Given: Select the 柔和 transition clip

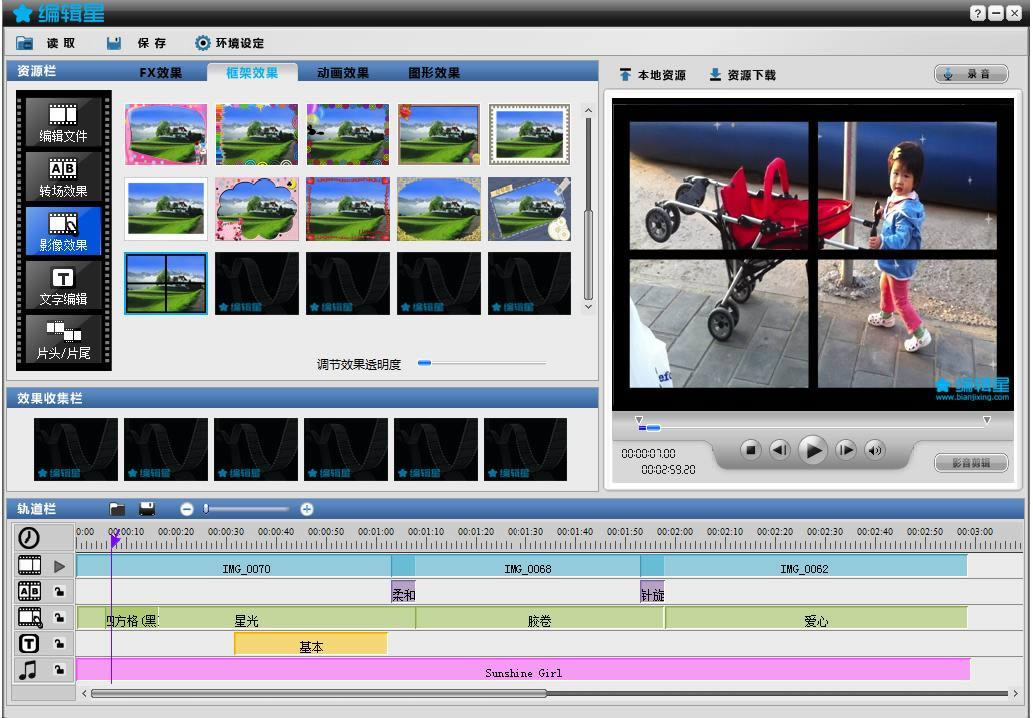Looking at the screenshot, I should pos(403,594).
